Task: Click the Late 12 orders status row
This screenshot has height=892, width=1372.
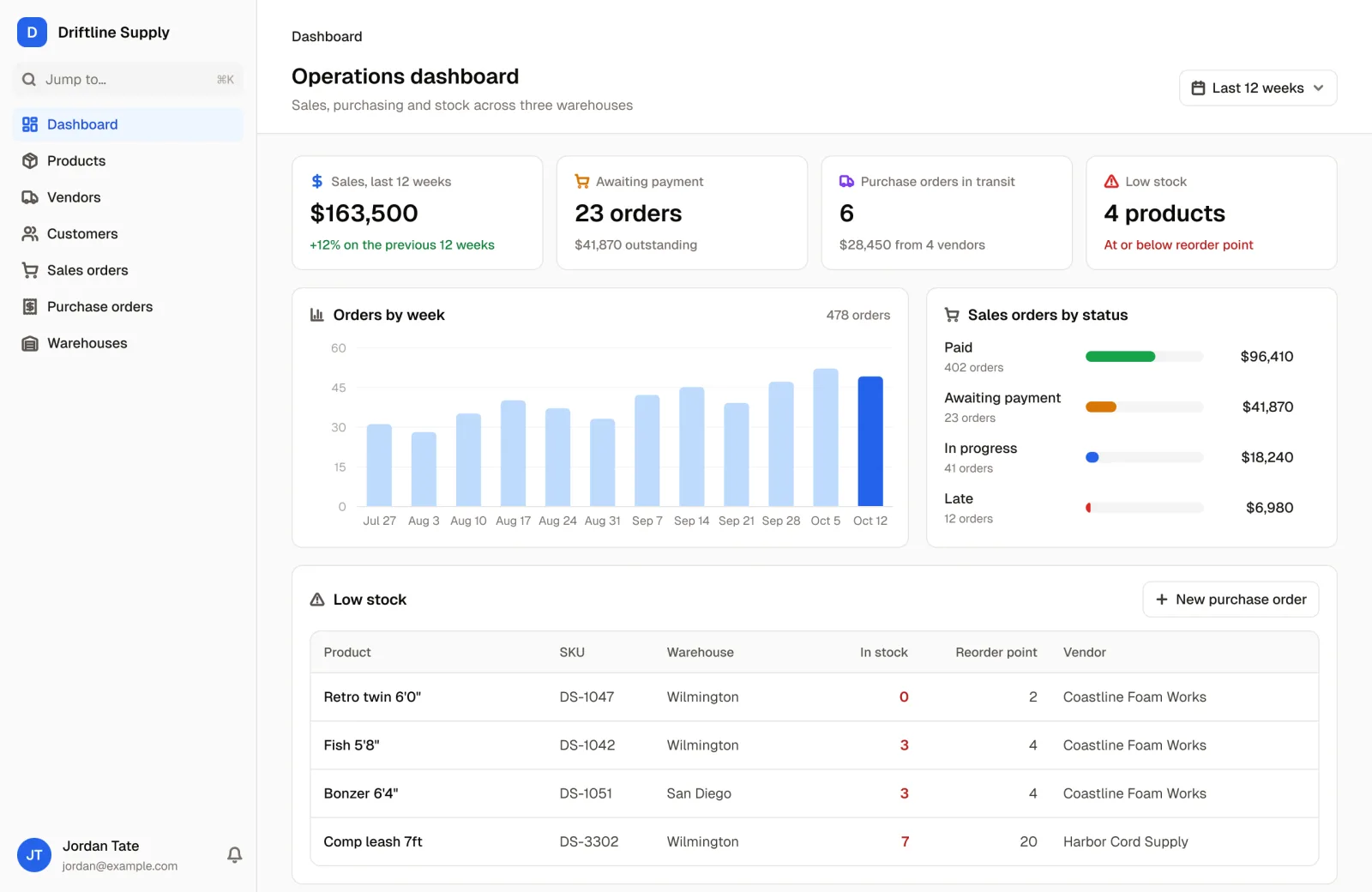Action: coord(1119,508)
